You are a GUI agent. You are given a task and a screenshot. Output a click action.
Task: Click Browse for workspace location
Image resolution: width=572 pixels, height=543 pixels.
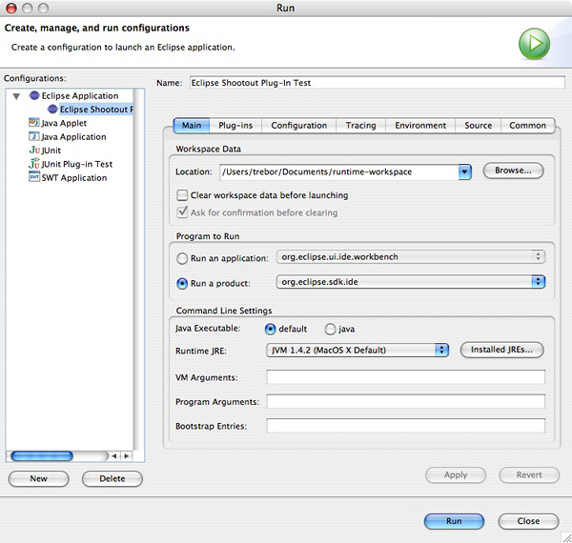(513, 171)
